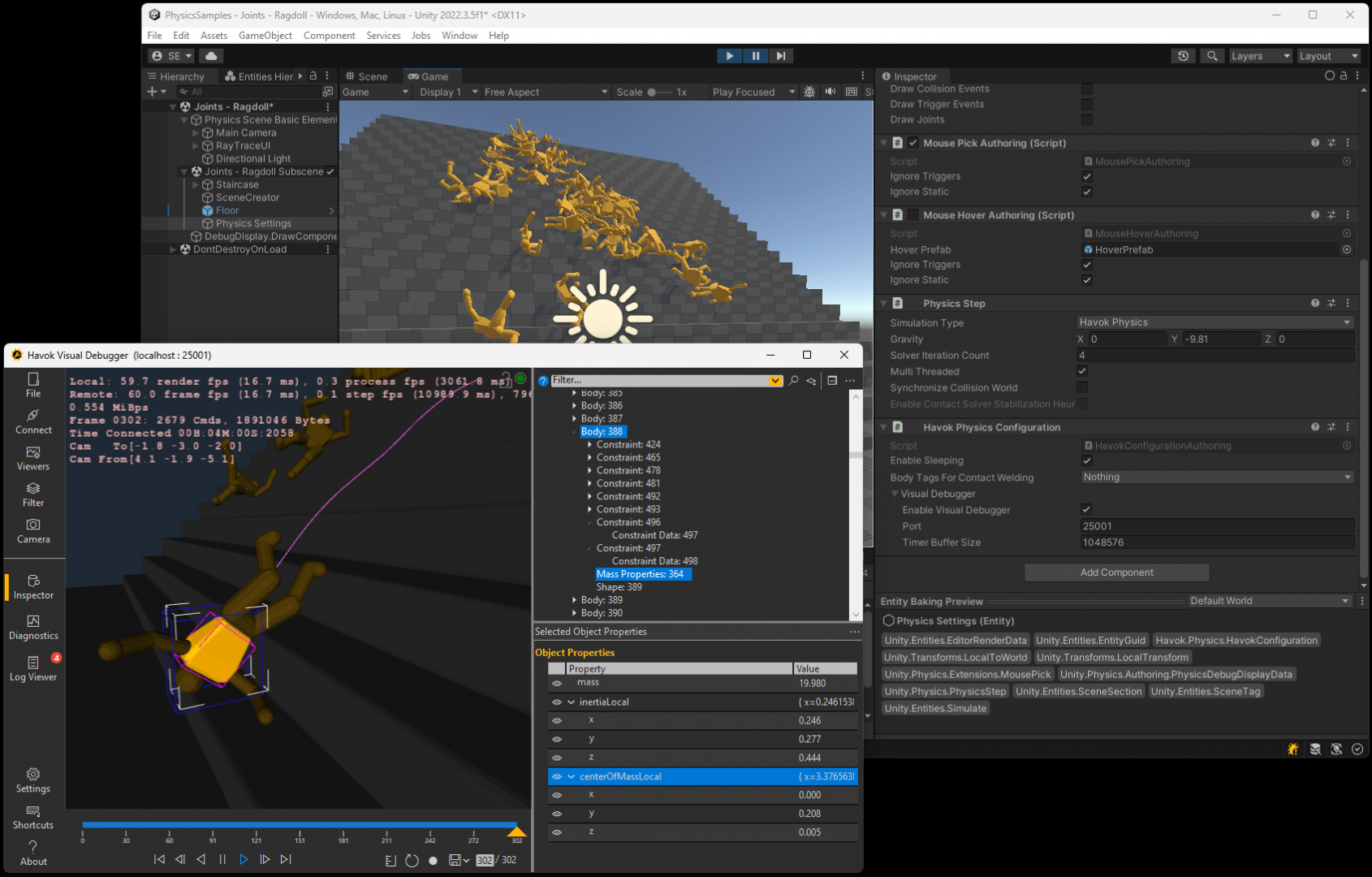1372x877 pixels.
Task: Click Unity.Physics.PhysicsStep component tag
Action: pos(945,692)
